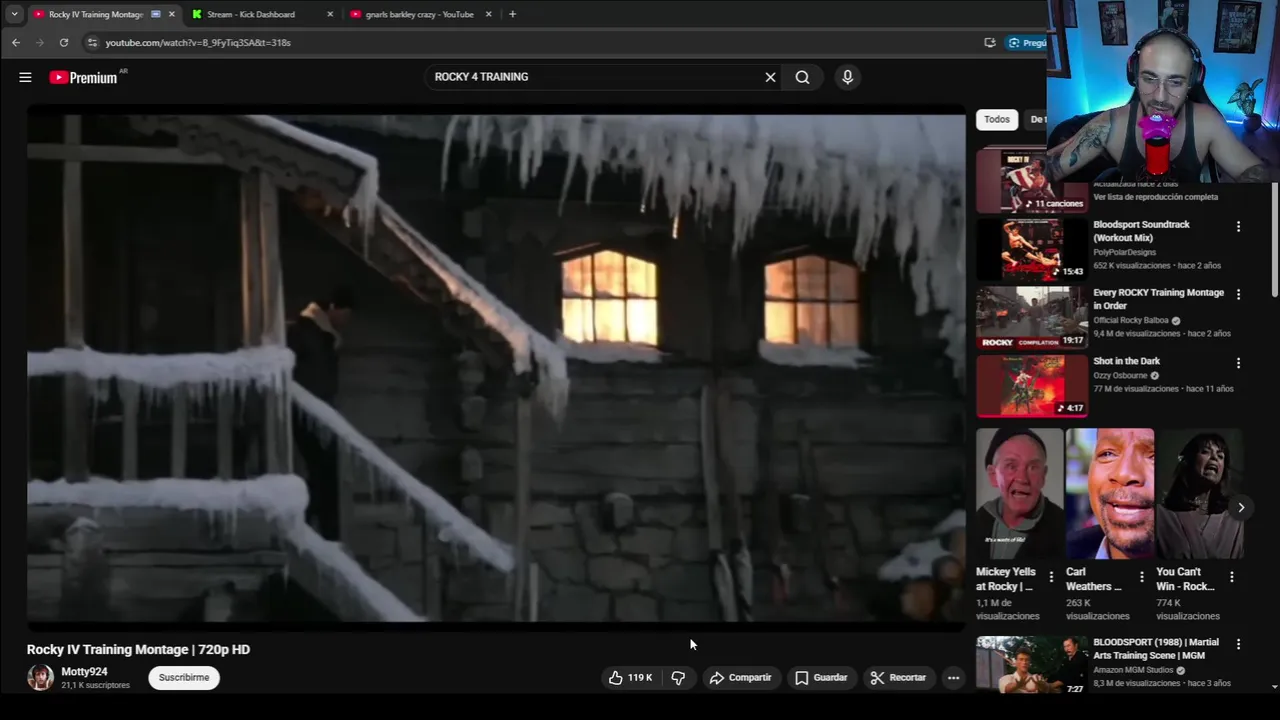The image size is (1280, 720).
Task: Go back in browser history
Action: point(15,42)
